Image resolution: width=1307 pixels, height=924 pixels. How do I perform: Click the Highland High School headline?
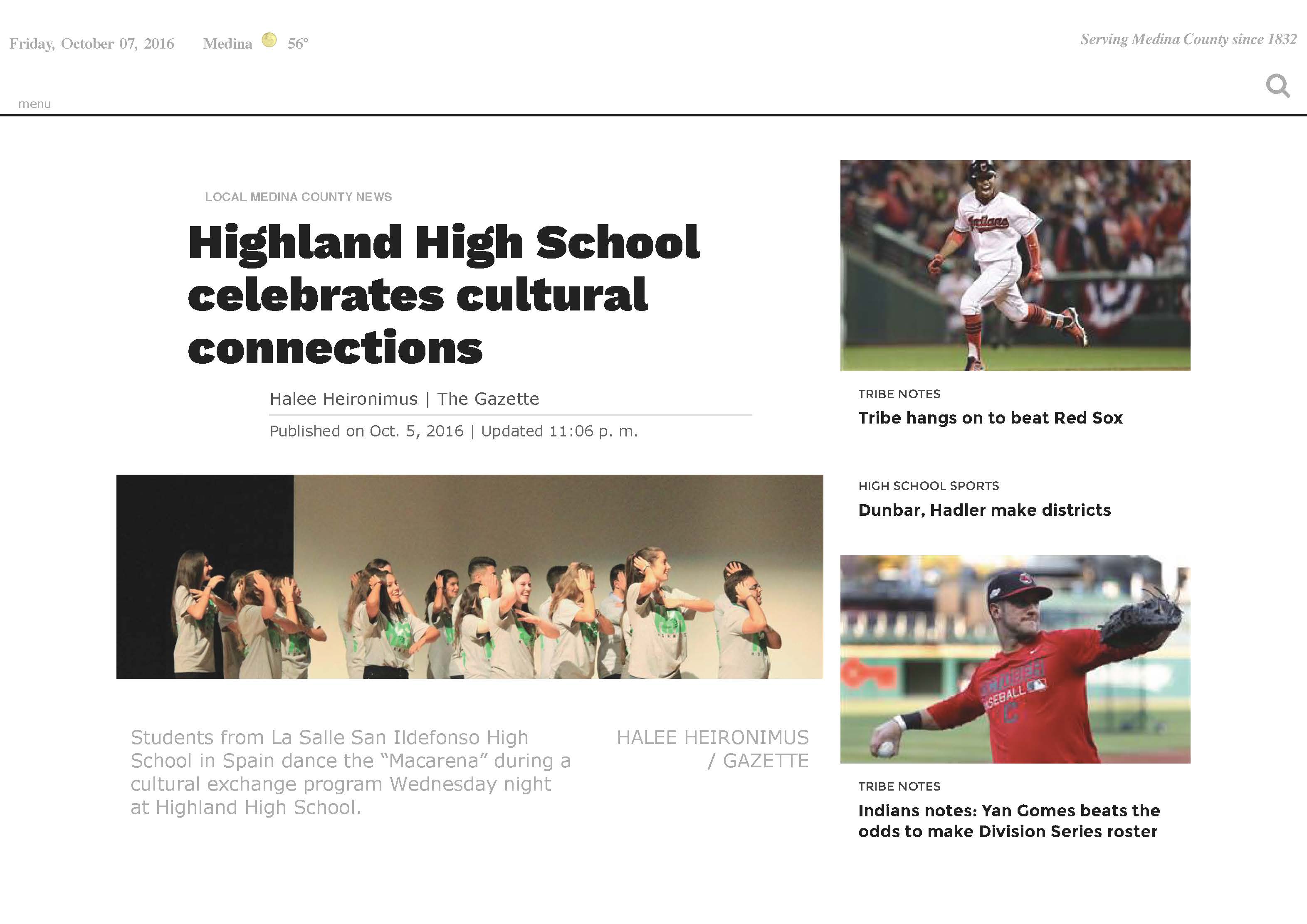[444, 294]
